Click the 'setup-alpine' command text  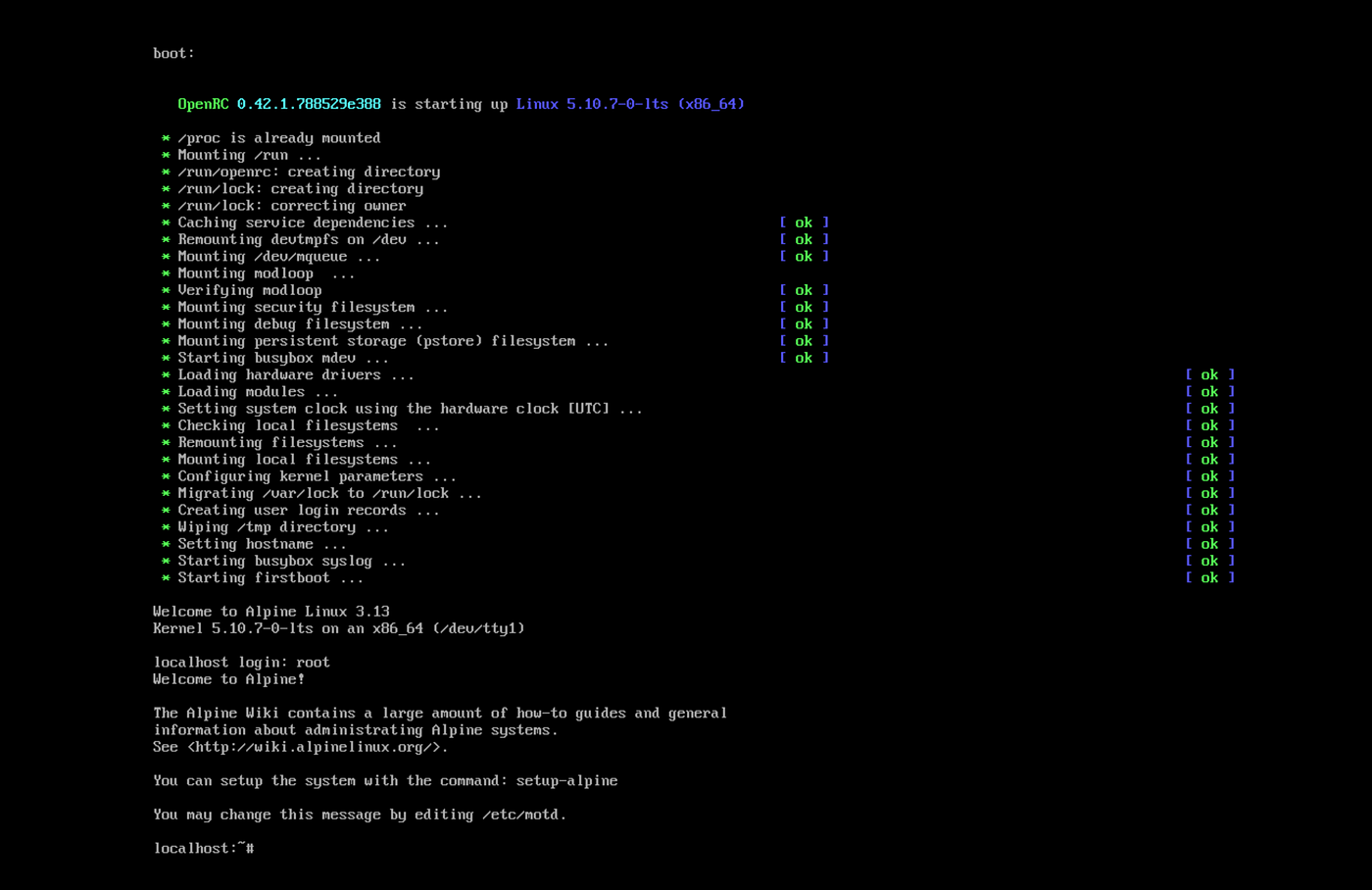pos(567,781)
